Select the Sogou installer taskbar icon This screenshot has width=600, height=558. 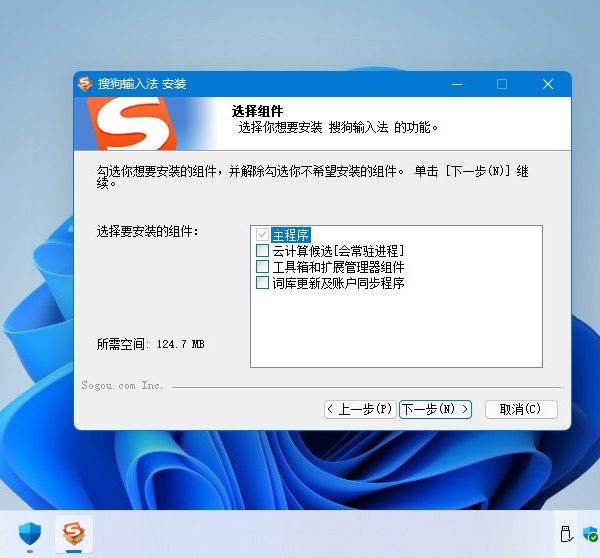click(x=73, y=534)
